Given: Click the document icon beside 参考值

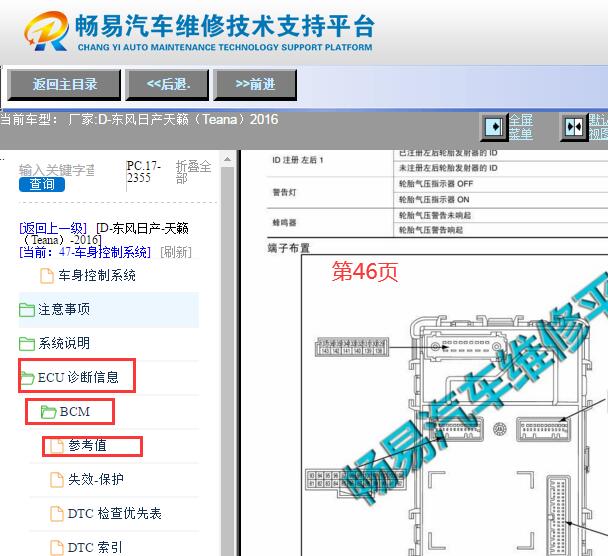Looking at the screenshot, I should tap(57, 445).
